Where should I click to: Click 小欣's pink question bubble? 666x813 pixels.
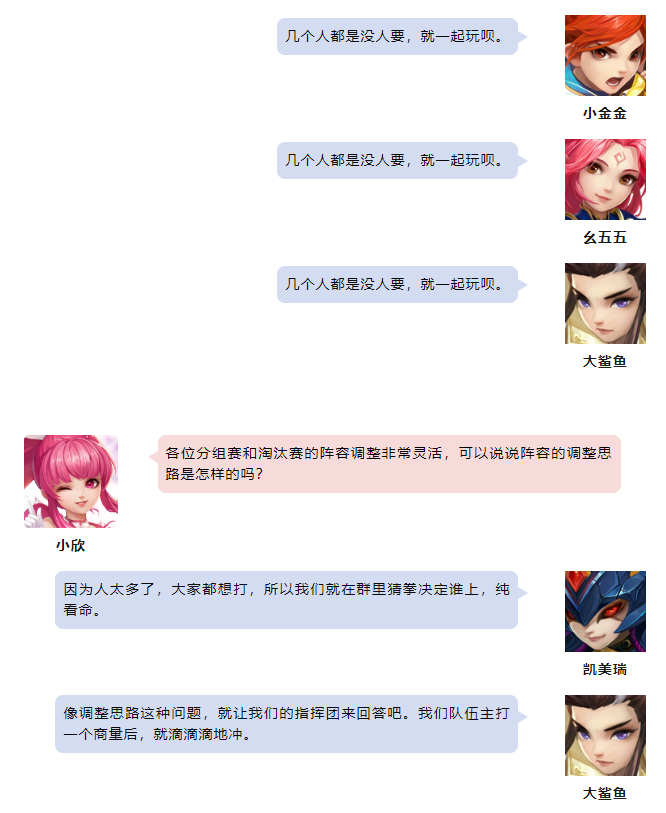coord(389,464)
